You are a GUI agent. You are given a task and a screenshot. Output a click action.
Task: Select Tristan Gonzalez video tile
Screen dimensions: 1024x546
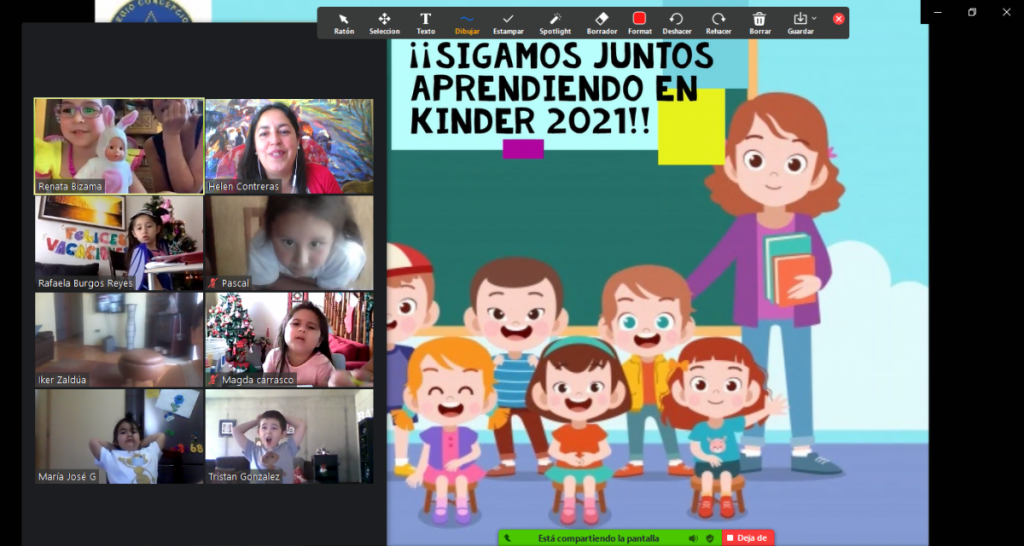tap(289, 436)
